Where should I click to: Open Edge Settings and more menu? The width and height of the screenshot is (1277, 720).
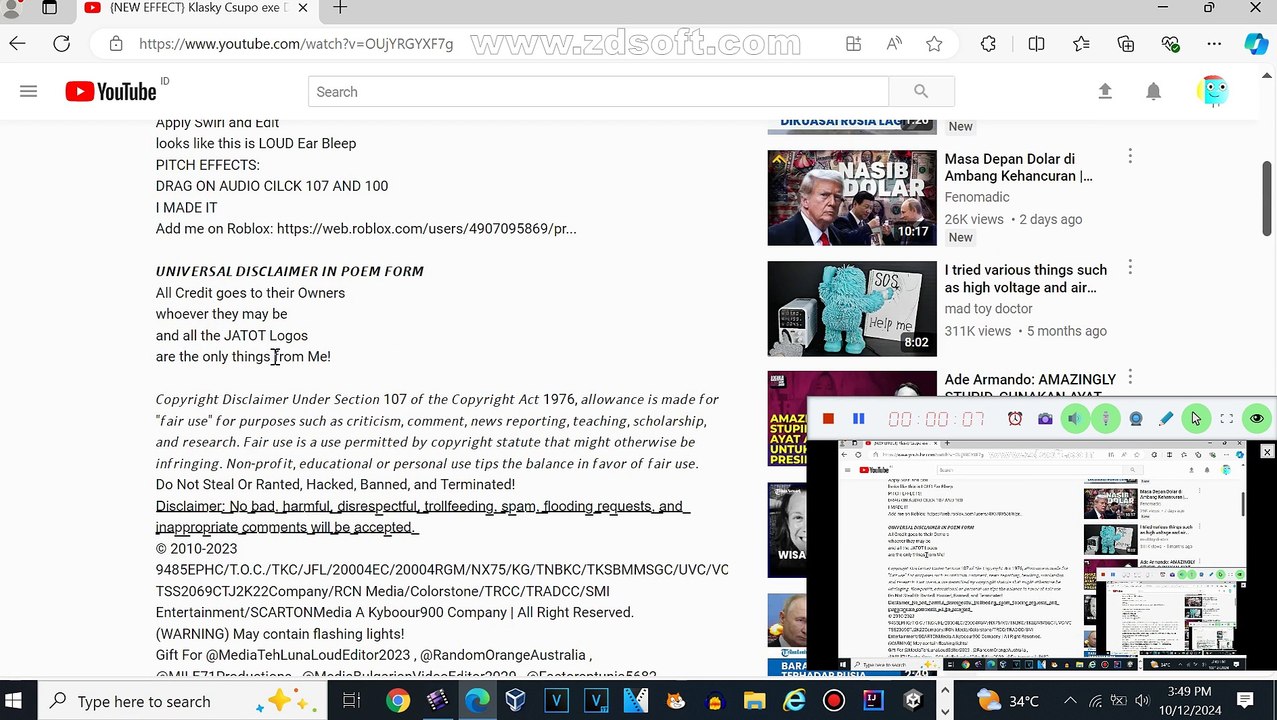click(1214, 44)
